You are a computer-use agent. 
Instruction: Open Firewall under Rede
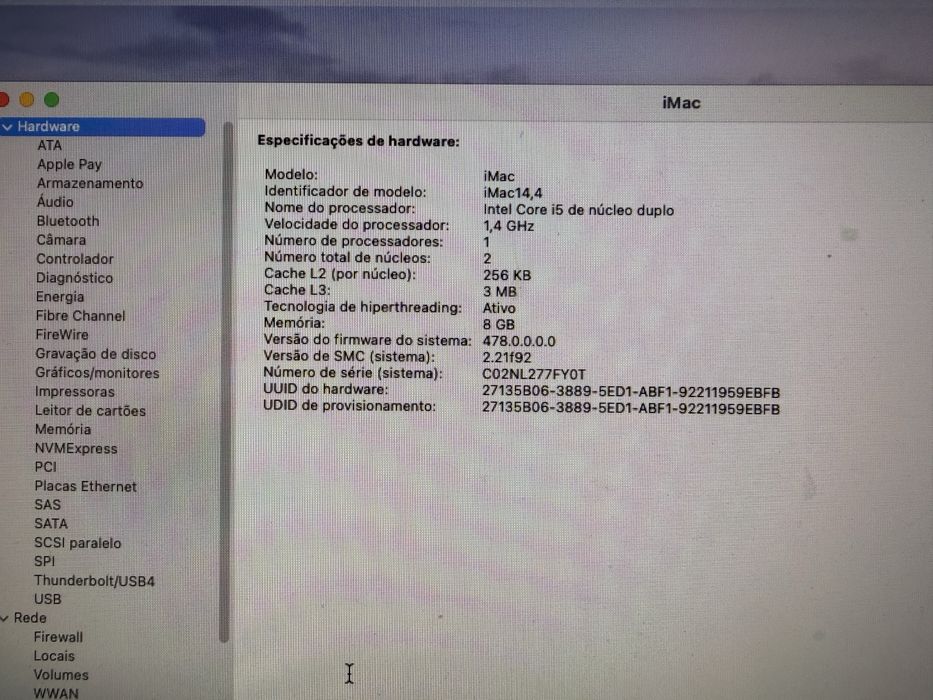(58, 637)
